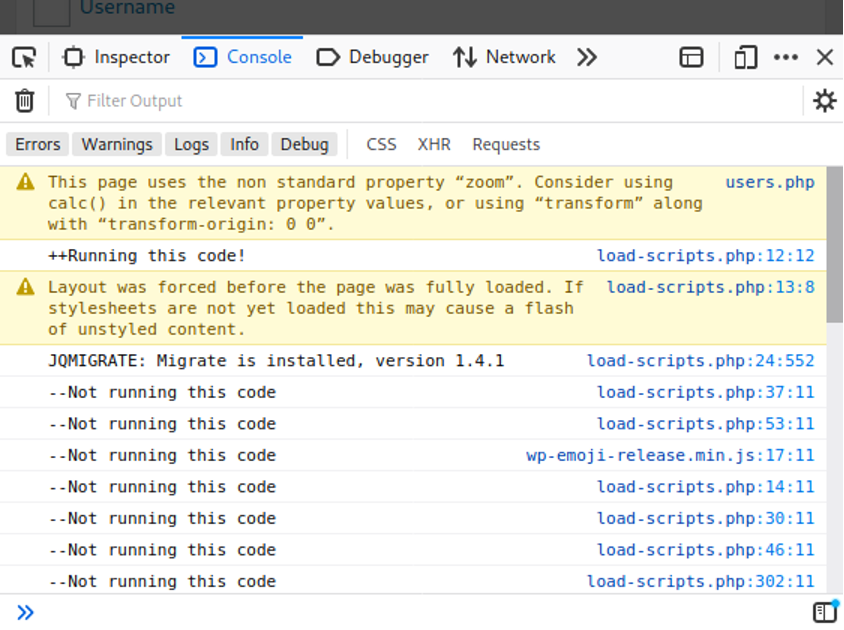Toggle the Logs filter
Image resolution: width=844 pixels, height=630 pixels.
(x=191, y=144)
